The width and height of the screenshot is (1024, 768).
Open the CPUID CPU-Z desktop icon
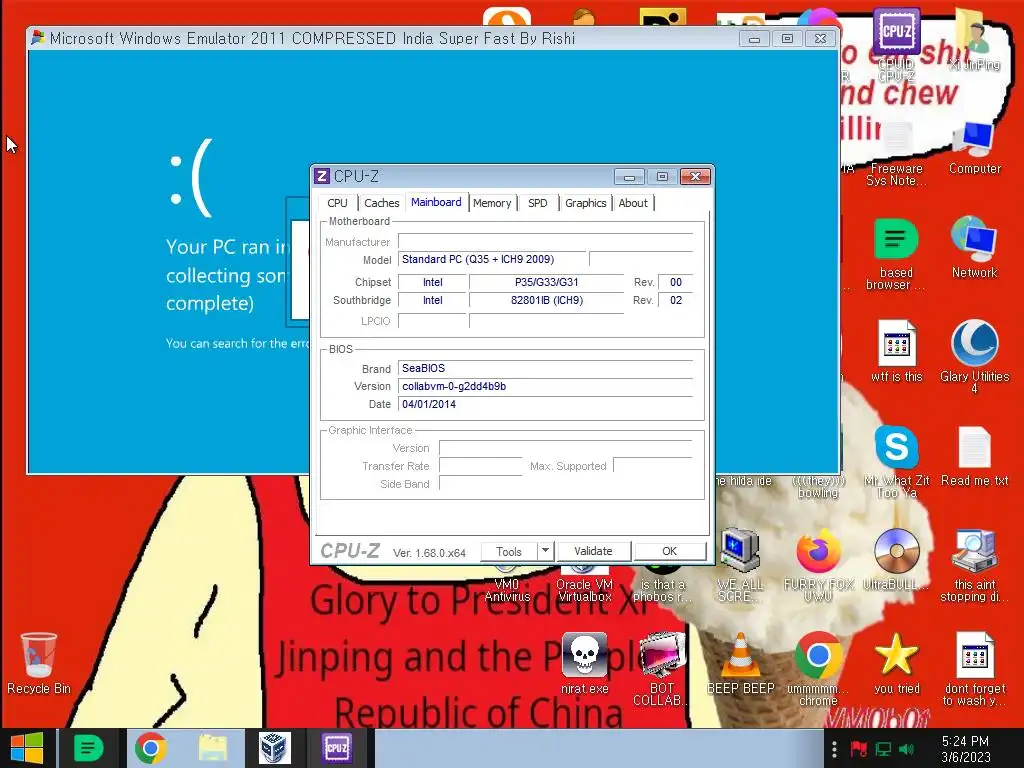click(x=896, y=43)
